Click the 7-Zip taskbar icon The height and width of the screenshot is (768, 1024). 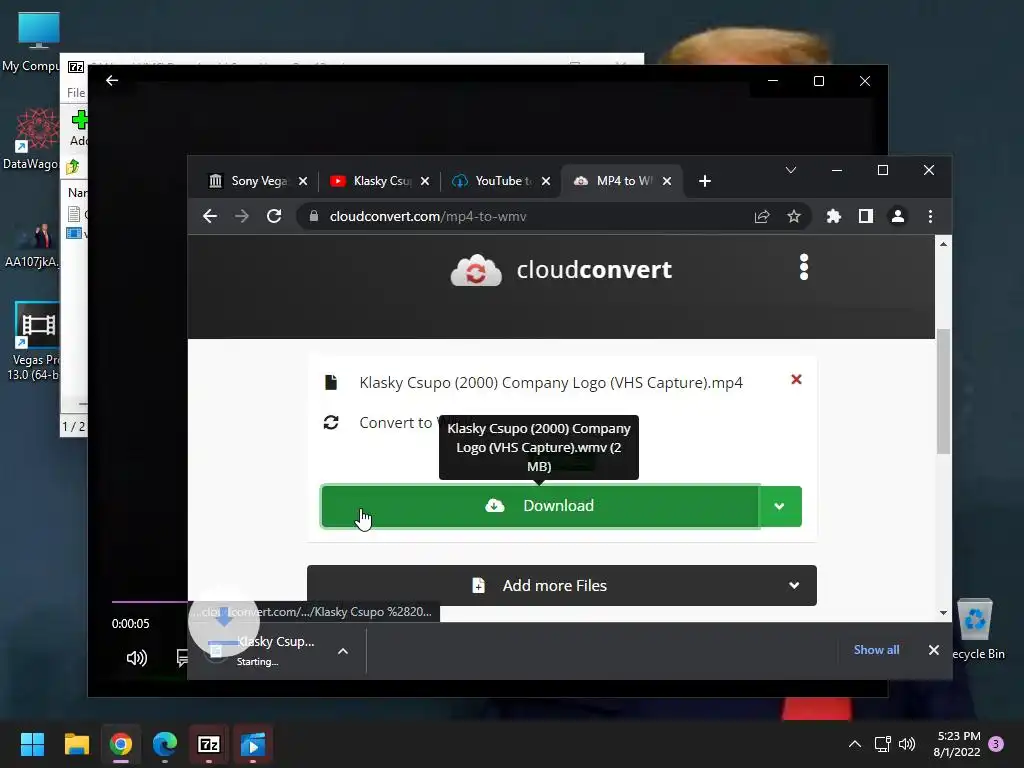click(209, 744)
